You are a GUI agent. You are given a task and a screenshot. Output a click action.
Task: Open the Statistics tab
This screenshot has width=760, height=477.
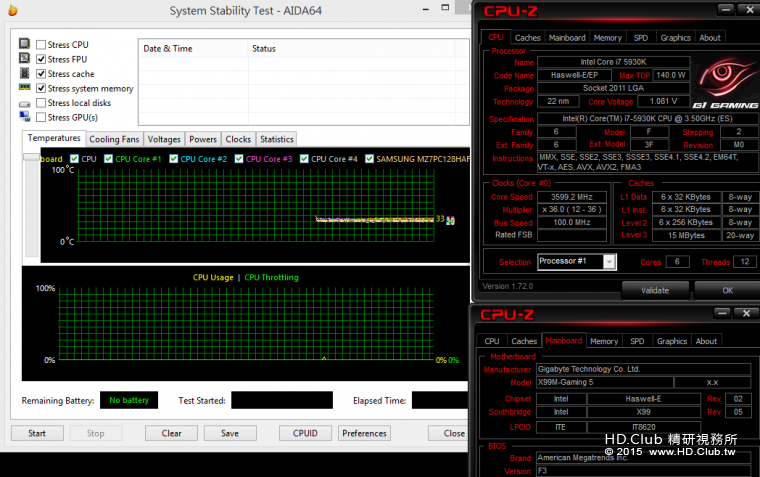(x=277, y=139)
